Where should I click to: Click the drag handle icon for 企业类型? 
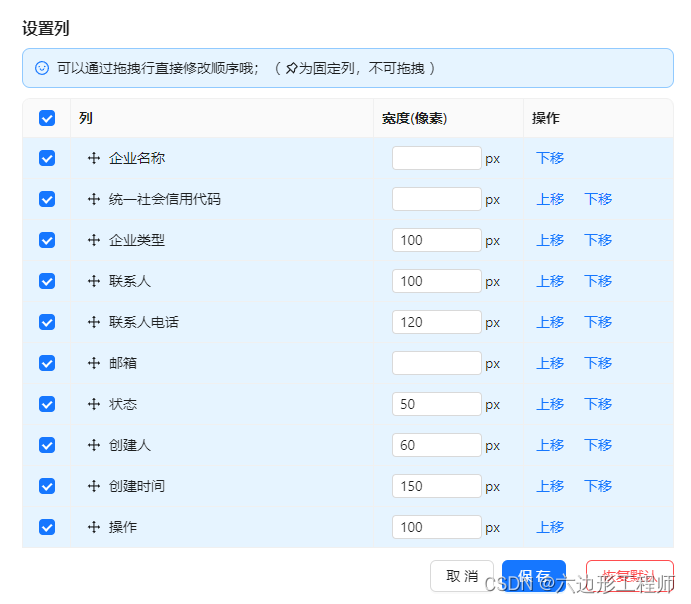(x=94, y=240)
